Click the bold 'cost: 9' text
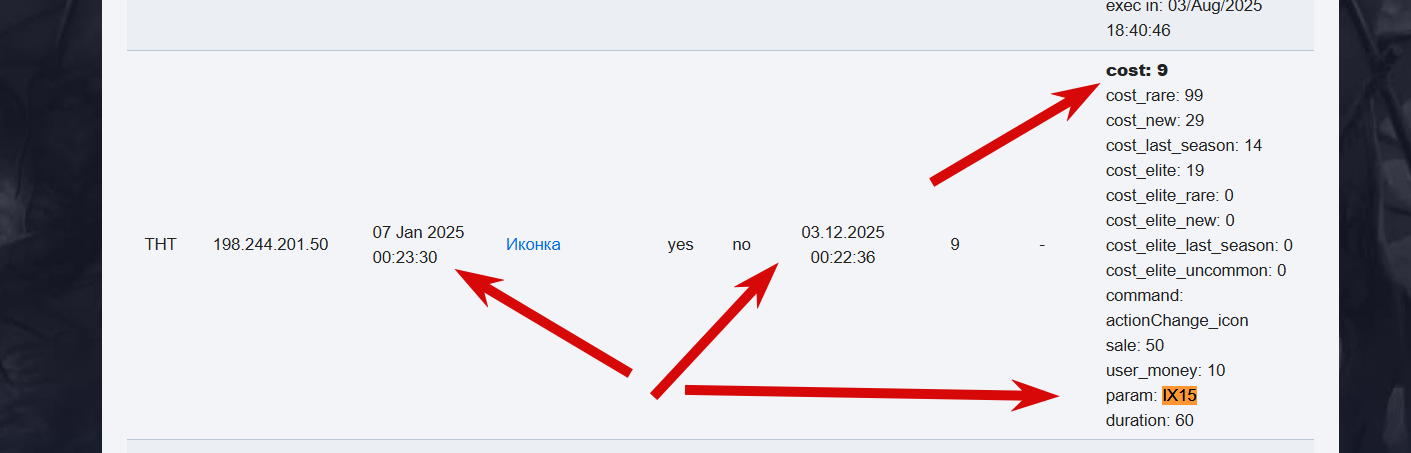 [x=1136, y=71]
